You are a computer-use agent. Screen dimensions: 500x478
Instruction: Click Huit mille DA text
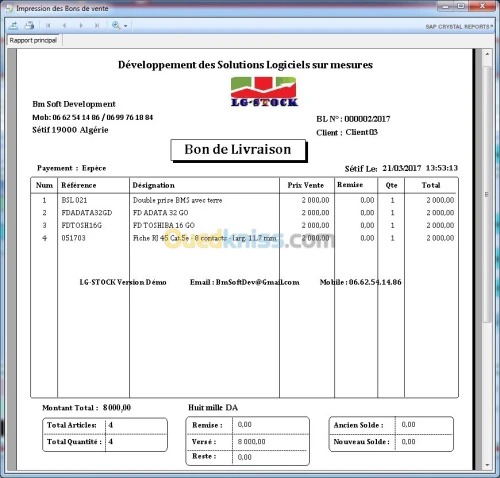click(x=213, y=408)
